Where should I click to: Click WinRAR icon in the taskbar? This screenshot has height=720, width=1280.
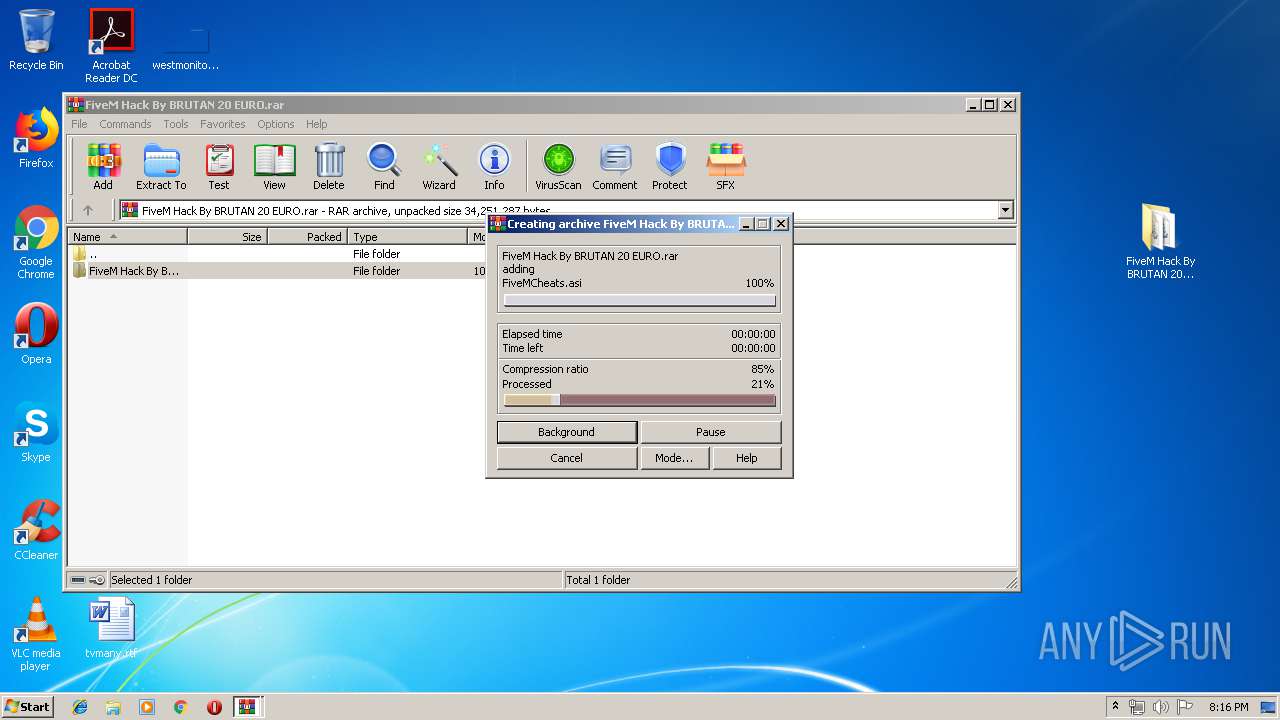[x=248, y=706]
